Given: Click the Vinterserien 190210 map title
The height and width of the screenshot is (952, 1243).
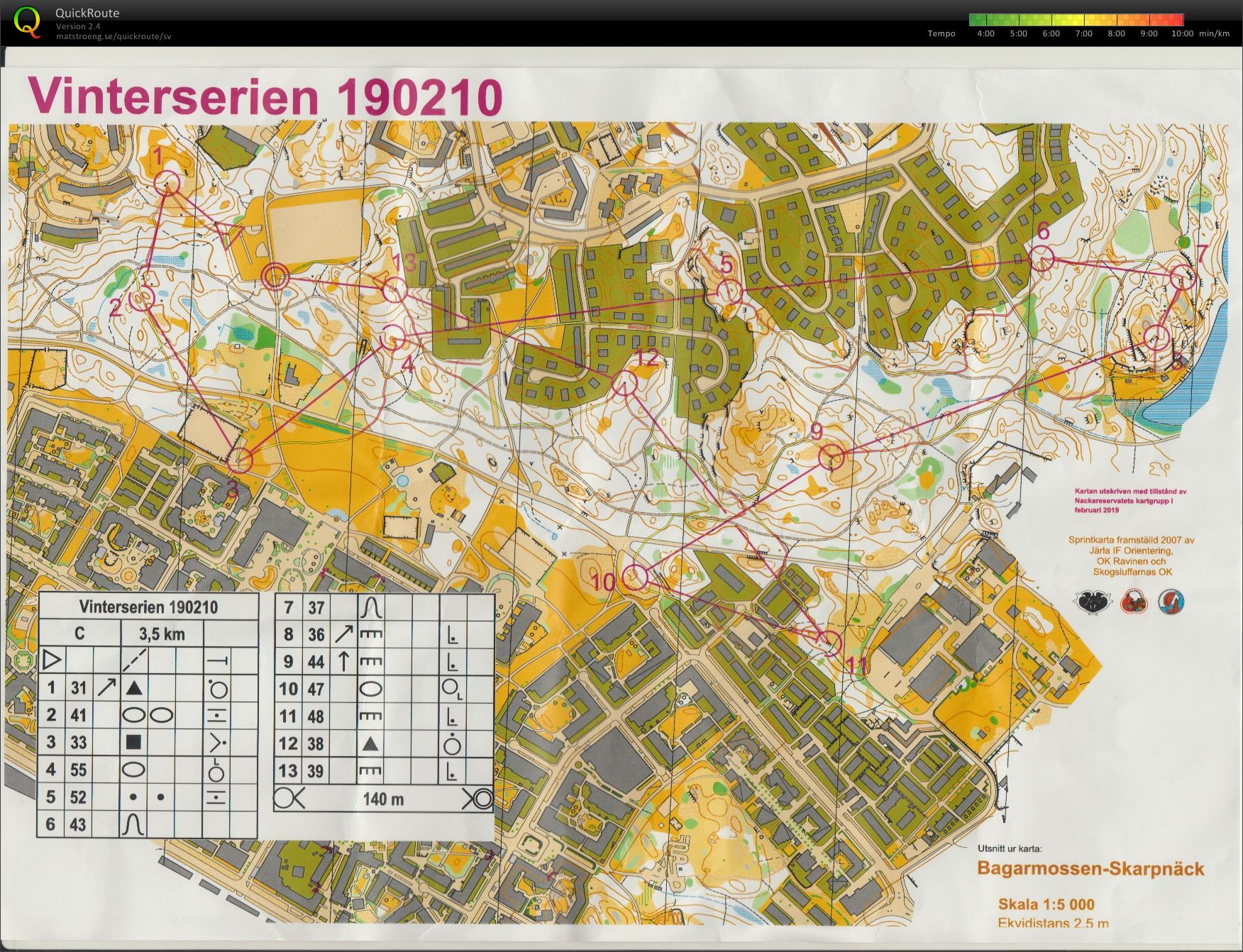Looking at the screenshot, I should [265, 96].
